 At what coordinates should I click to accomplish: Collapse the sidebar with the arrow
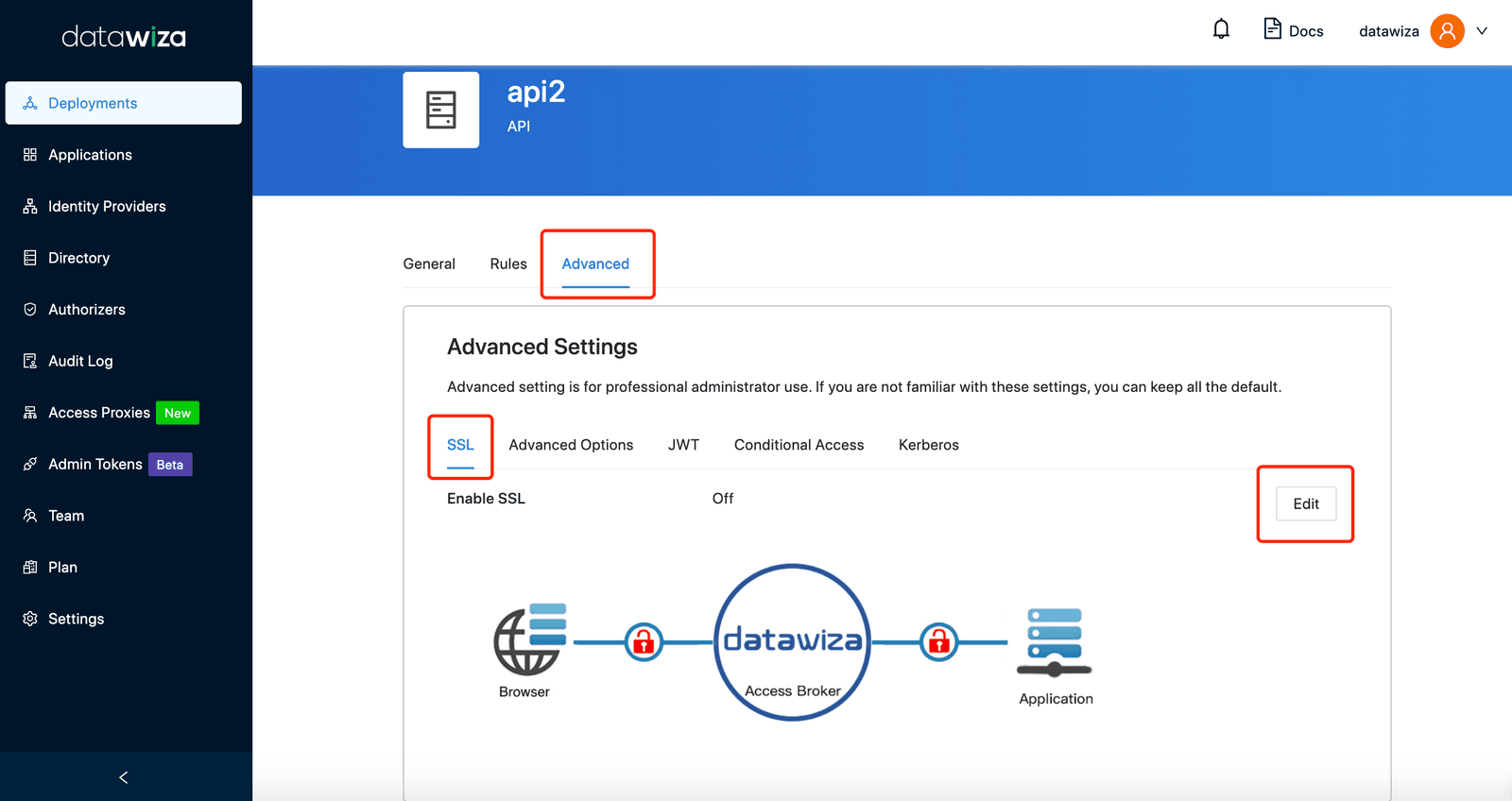[124, 777]
